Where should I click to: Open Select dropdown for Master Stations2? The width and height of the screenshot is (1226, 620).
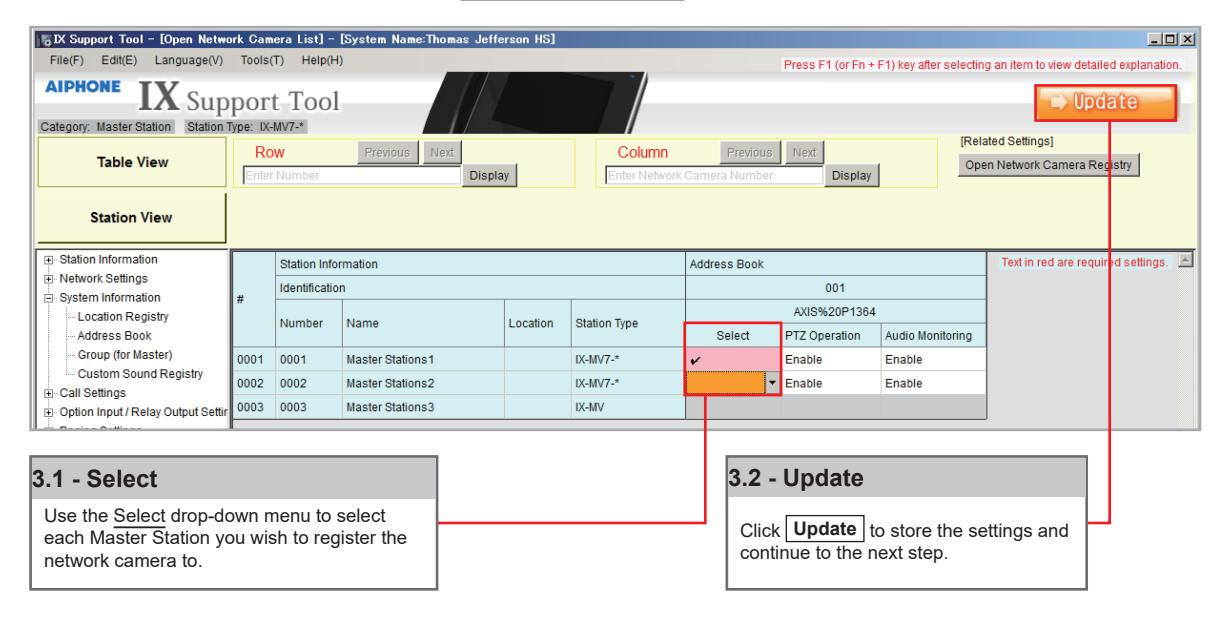coord(773,384)
